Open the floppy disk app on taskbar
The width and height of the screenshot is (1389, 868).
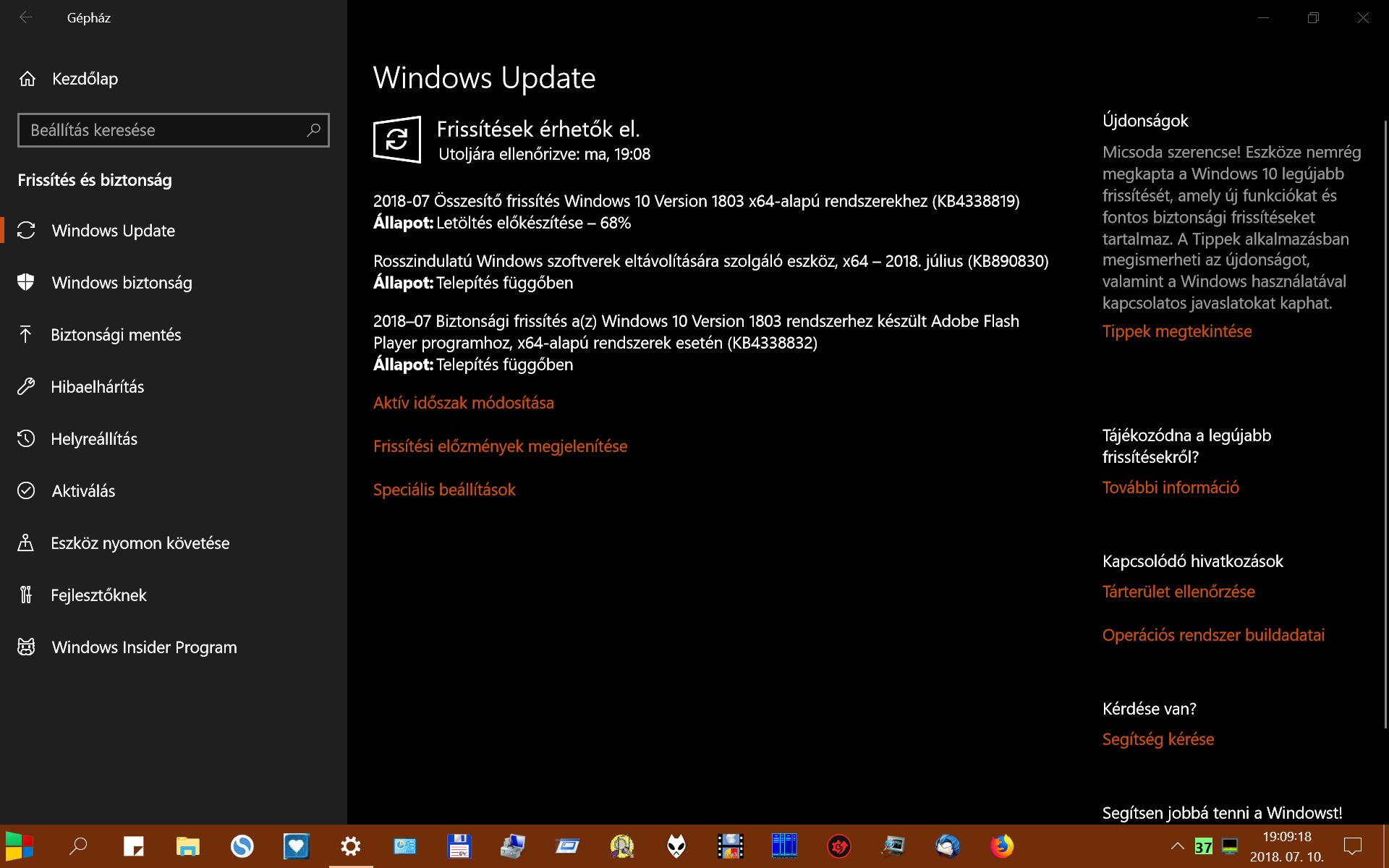[459, 846]
